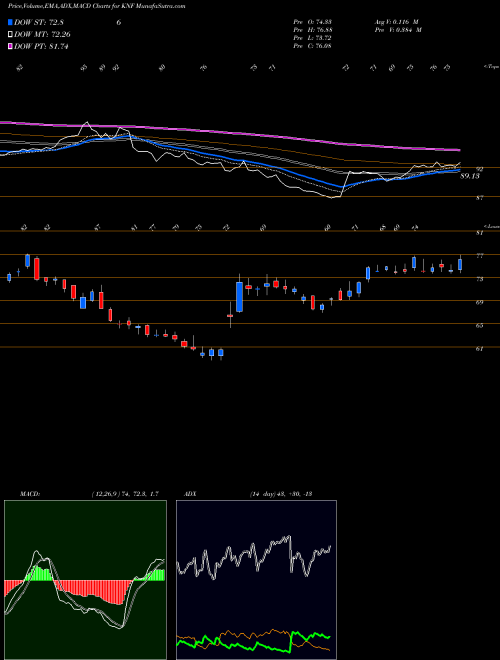This screenshot has height=660, width=500.
Task: Select the chart title mentioning KNF MunafaSutra.com
Action: coord(96,6)
